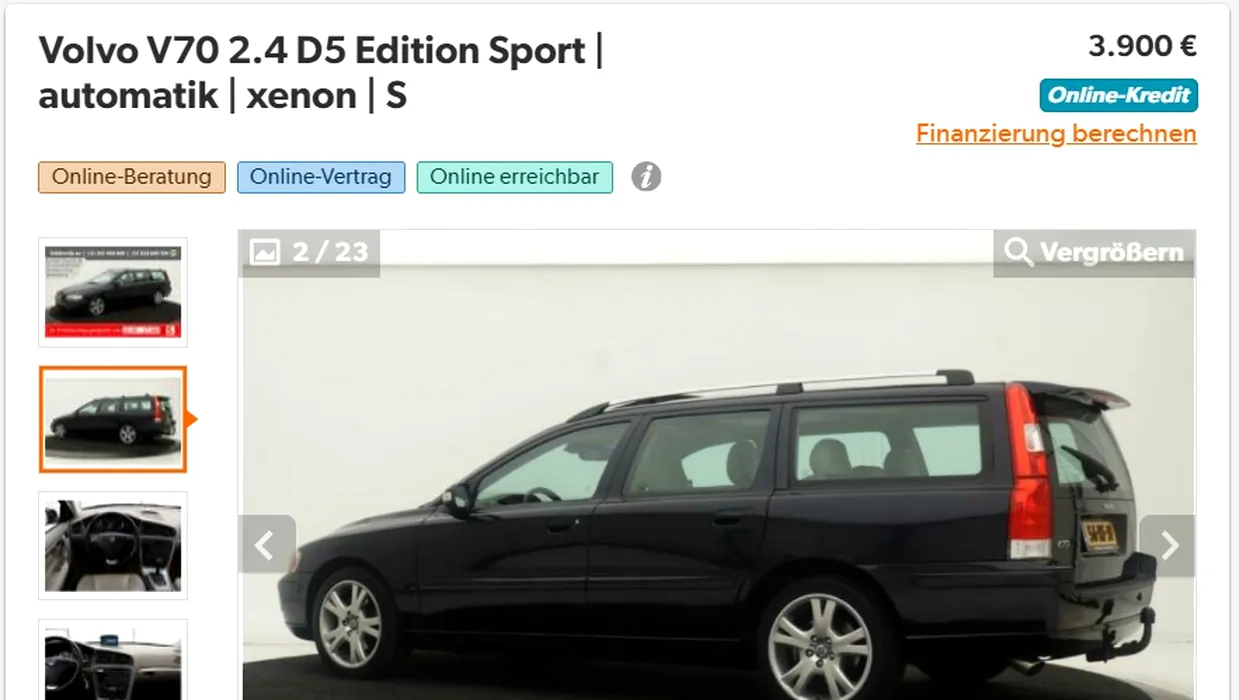Click the orange arrow marker beside selected thumbnail
The width and height of the screenshot is (1239, 700).
[x=192, y=419]
